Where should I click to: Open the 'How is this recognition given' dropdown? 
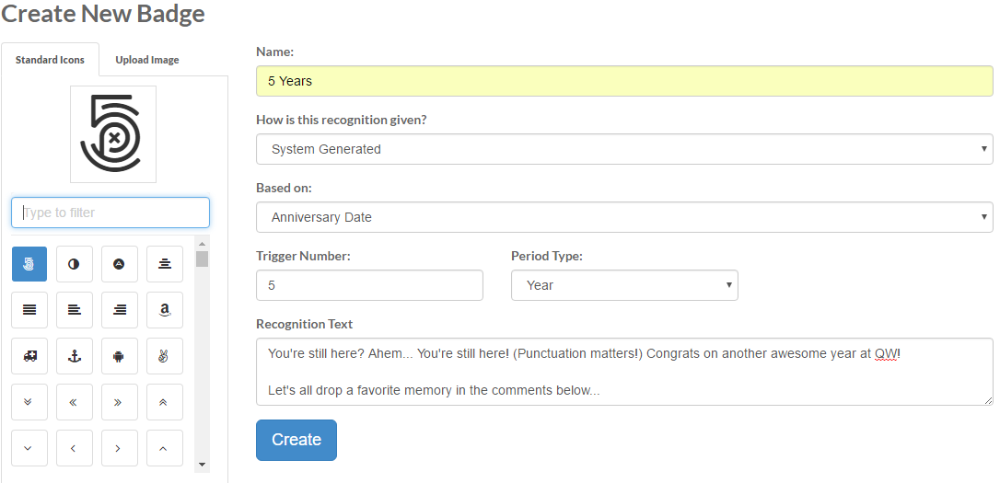pyautogui.click(x=624, y=149)
